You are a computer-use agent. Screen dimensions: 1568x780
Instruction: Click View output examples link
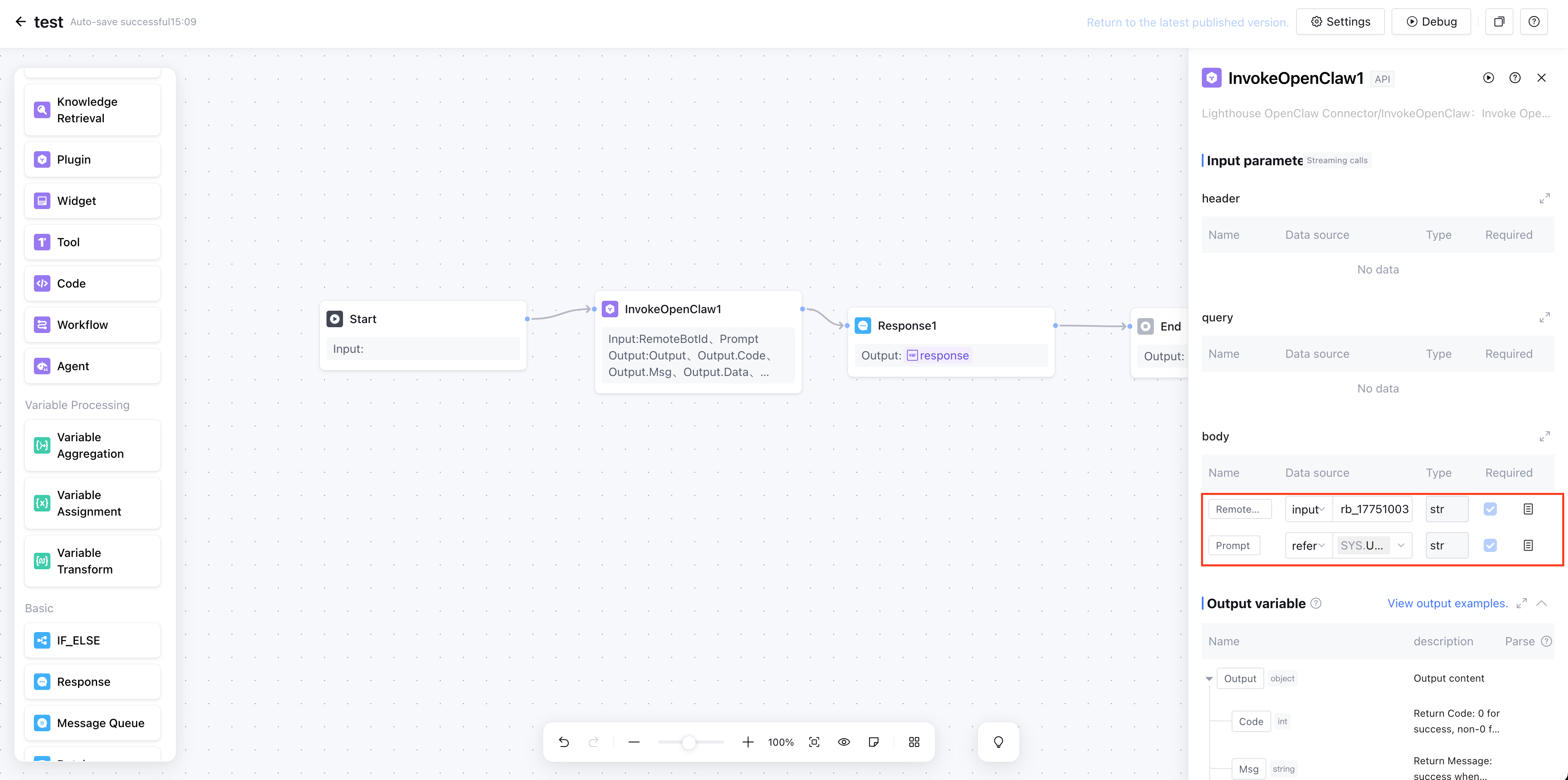1447,603
